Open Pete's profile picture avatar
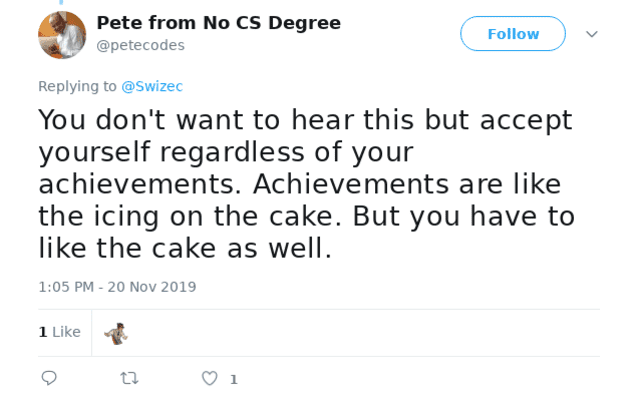This screenshot has height=418, width=640. [x=62, y=35]
